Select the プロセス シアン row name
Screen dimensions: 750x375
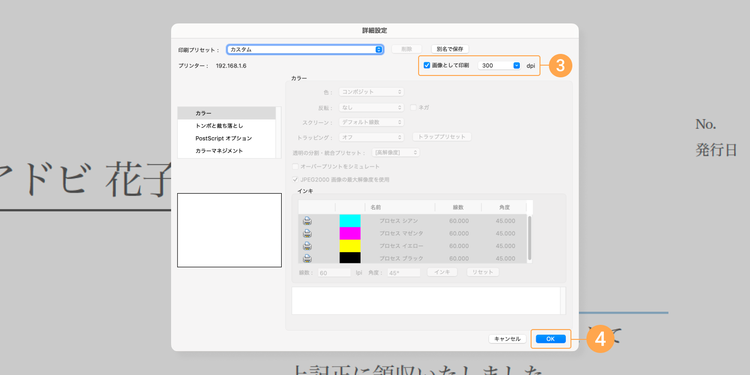[x=398, y=221]
